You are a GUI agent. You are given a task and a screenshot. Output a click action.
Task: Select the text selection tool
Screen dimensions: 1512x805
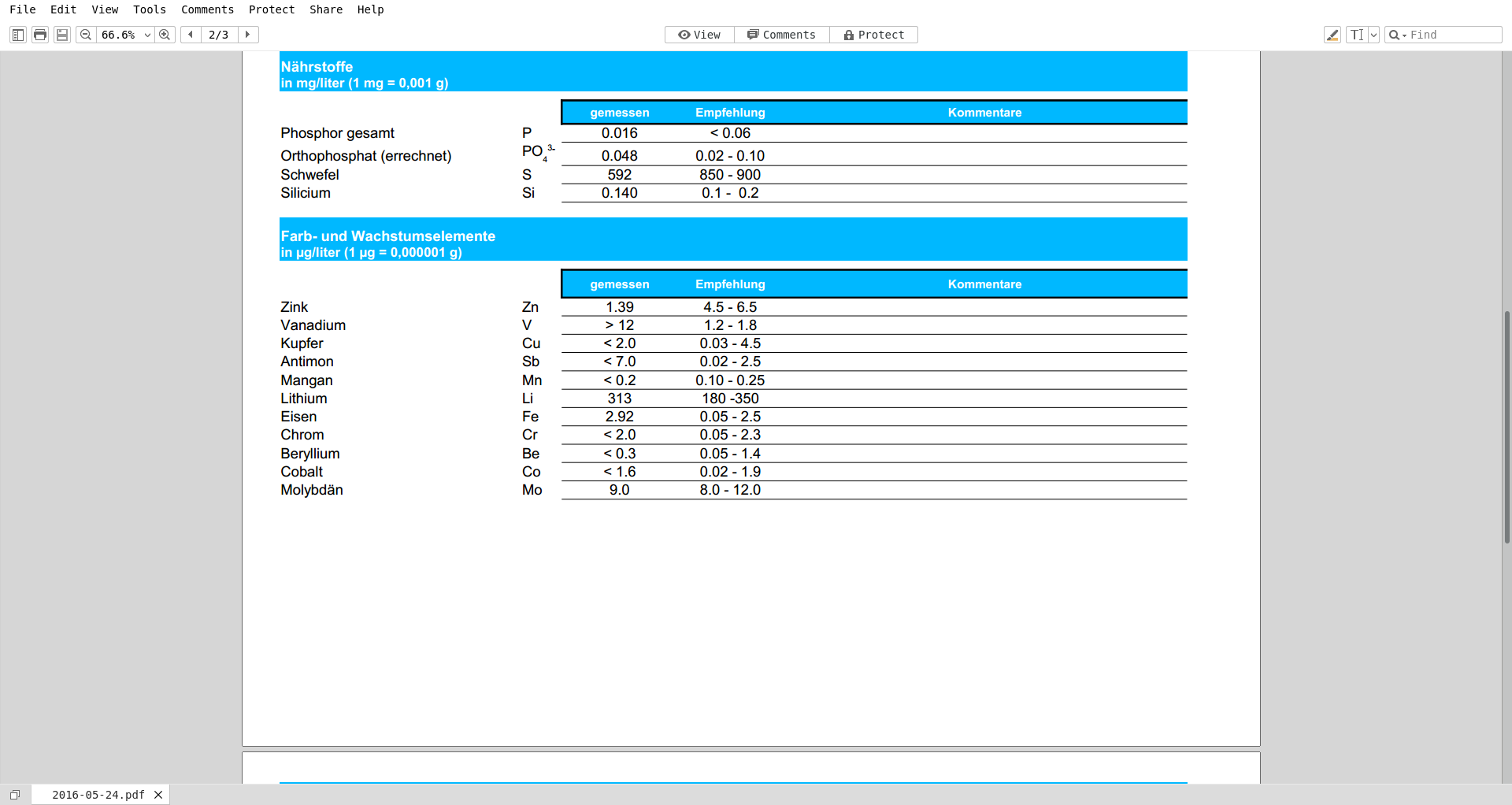1356,35
